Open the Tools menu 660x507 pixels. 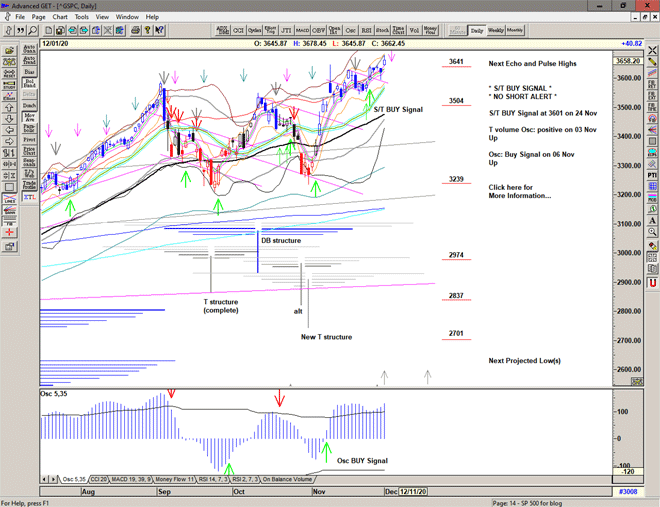pyautogui.click(x=81, y=17)
